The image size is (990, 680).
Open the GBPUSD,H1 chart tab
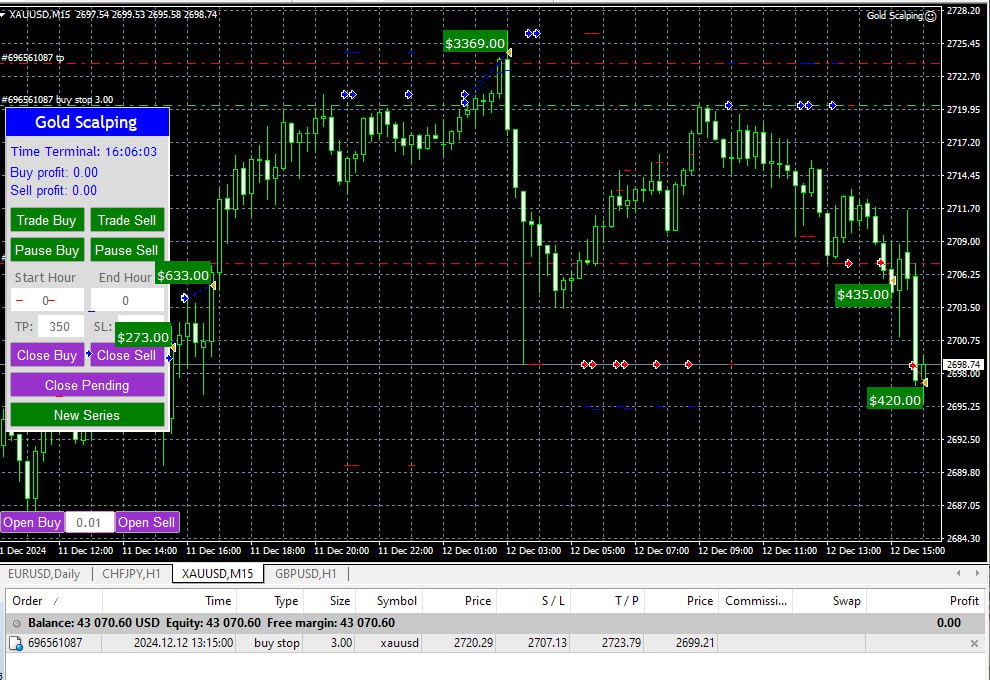click(x=306, y=574)
